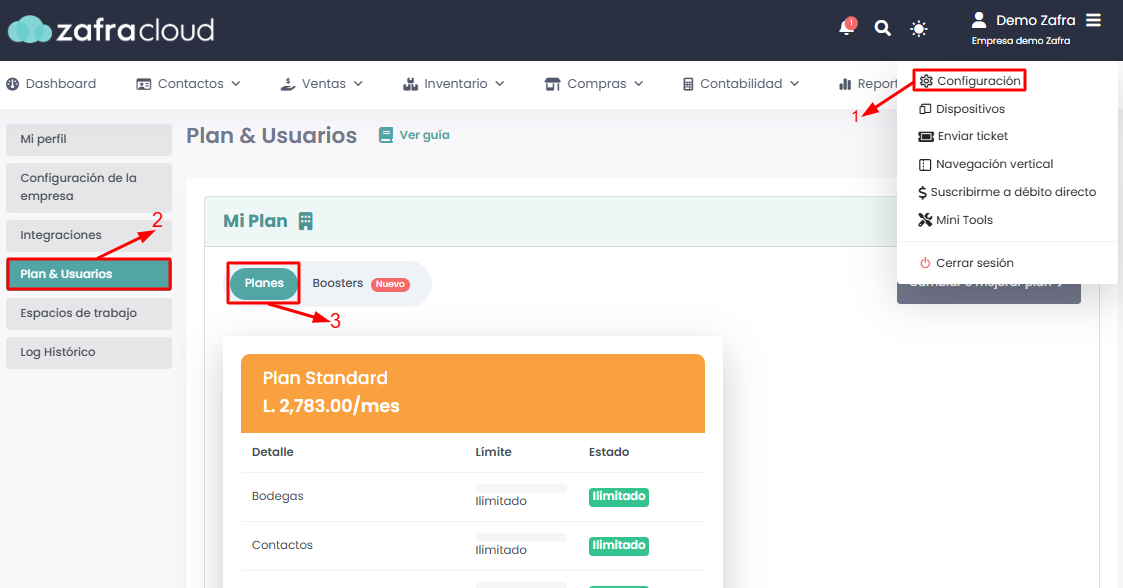Viewport: 1123px width, 588px height.
Task: Select the Planes tab
Action: click(264, 284)
